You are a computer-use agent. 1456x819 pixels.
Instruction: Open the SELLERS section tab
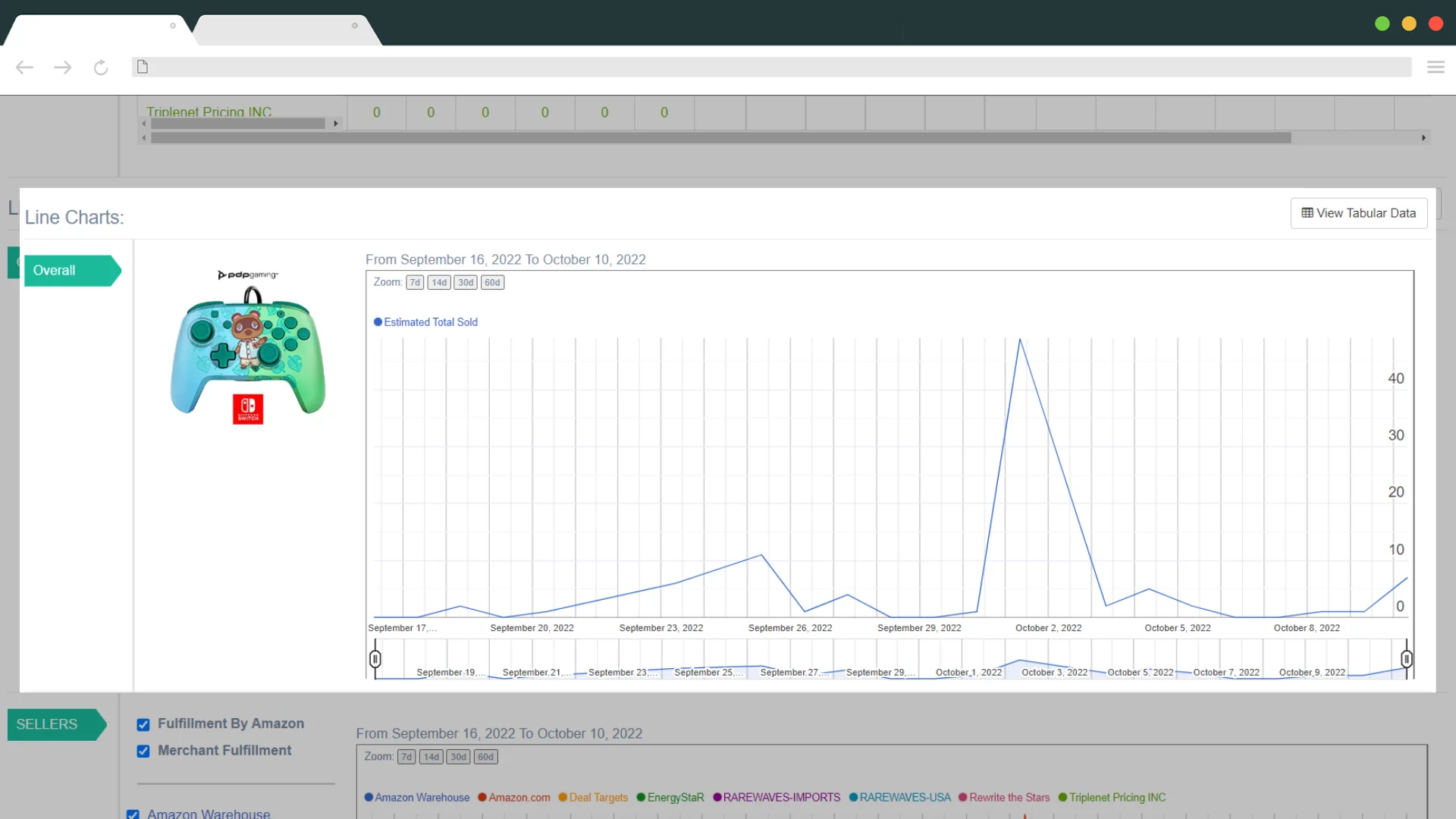click(x=57, y=724)
